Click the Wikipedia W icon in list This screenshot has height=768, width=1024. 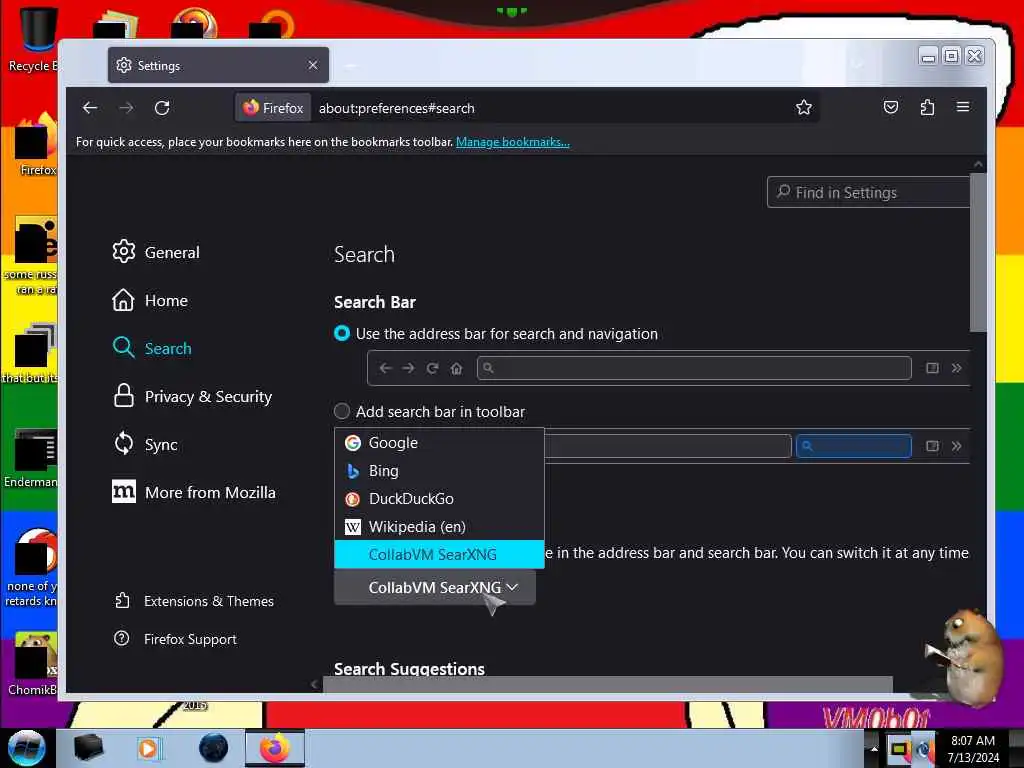pos(353,527)
